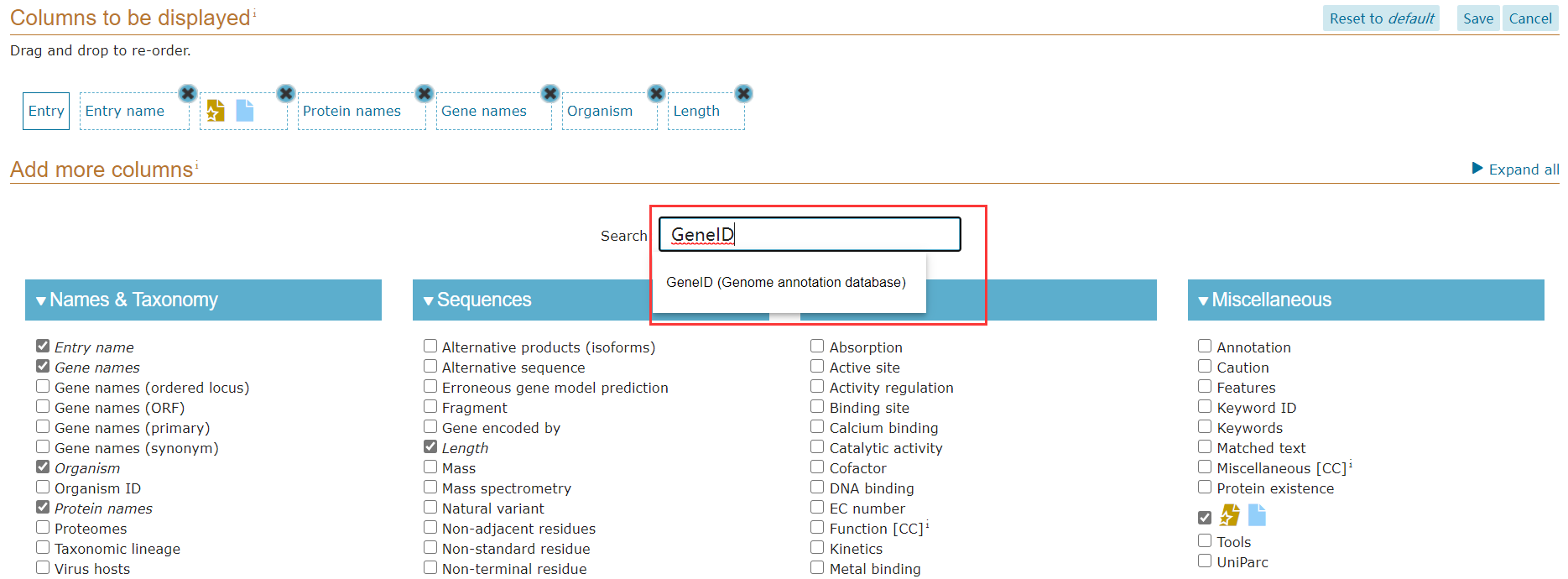
Task: Click the Entry column chip
Action: pos(46,111)
